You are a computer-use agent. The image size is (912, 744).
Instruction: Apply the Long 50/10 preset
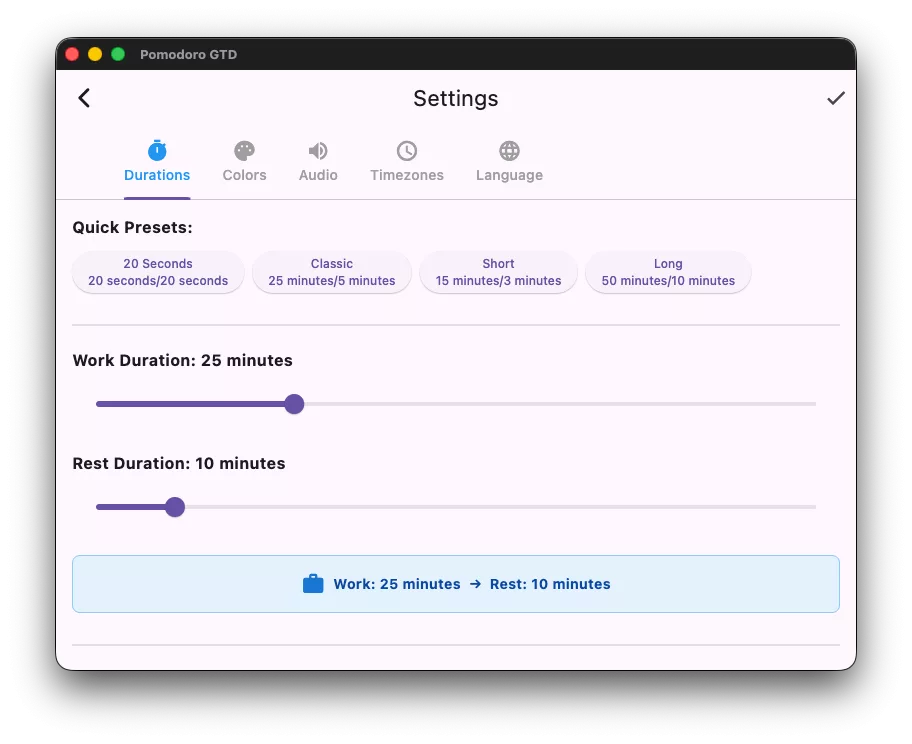coord(668,272)
